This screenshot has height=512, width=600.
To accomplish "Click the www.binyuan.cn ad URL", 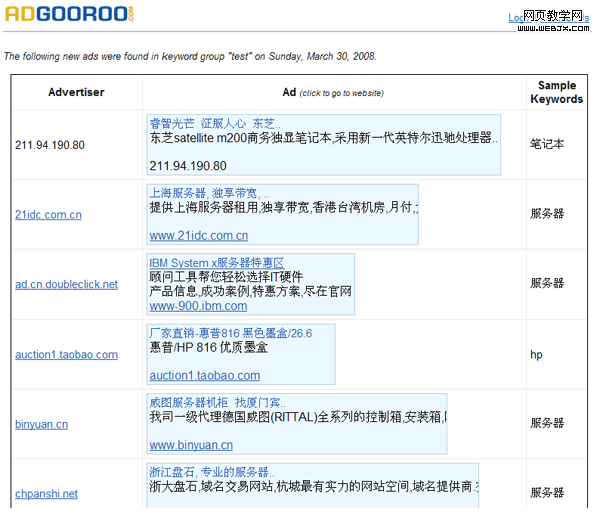I will coord(191,445).
